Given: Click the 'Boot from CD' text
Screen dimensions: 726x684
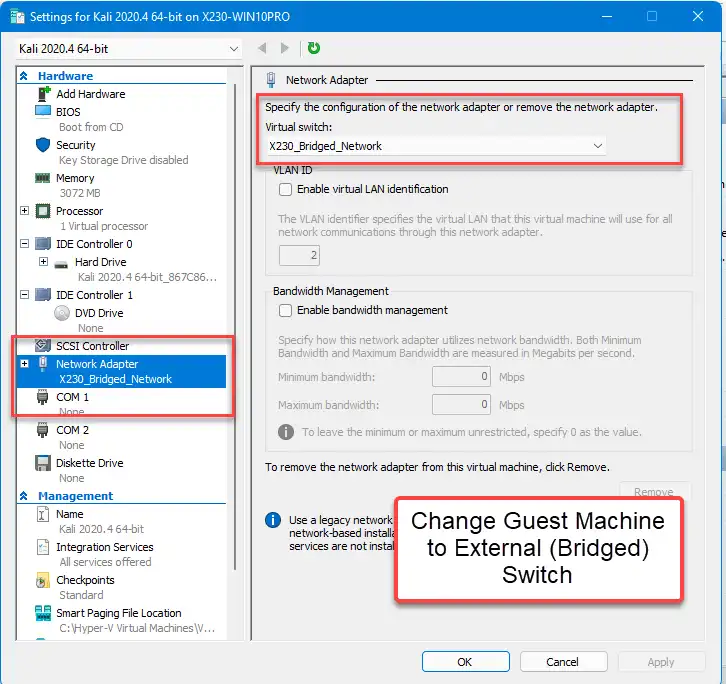Looking at the screenshot, I should [x=91, y=127].
